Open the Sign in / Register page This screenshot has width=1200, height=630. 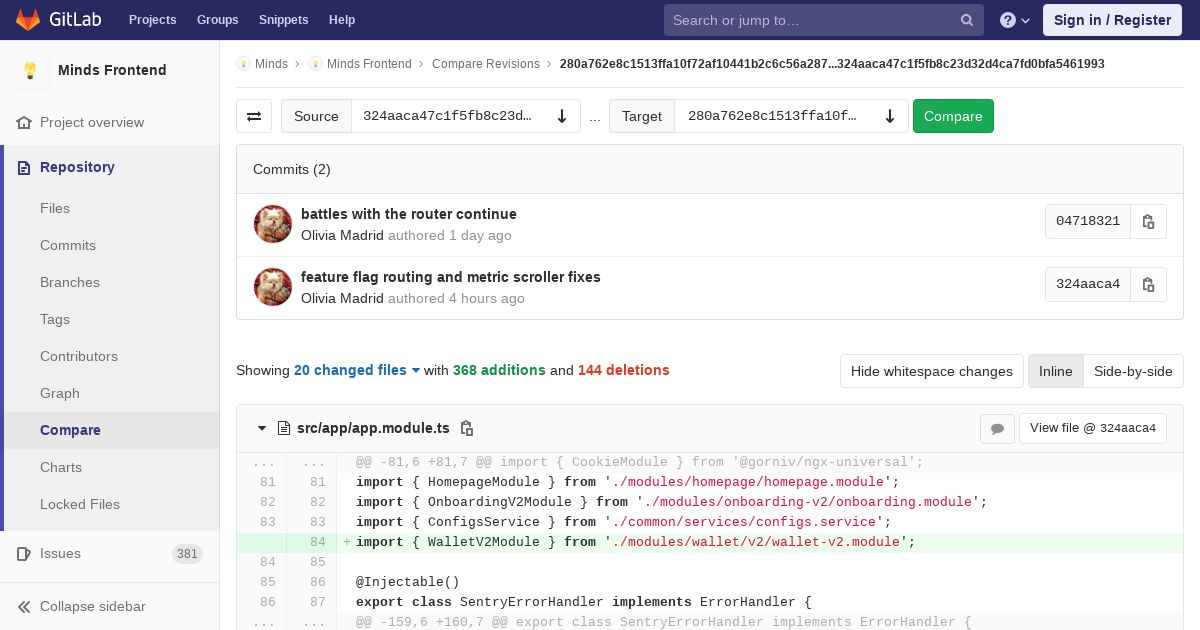[1112, 20]
